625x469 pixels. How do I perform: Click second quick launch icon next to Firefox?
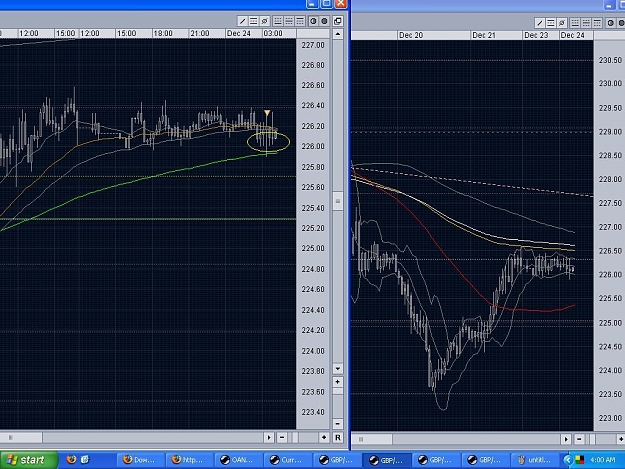[85, 459]
